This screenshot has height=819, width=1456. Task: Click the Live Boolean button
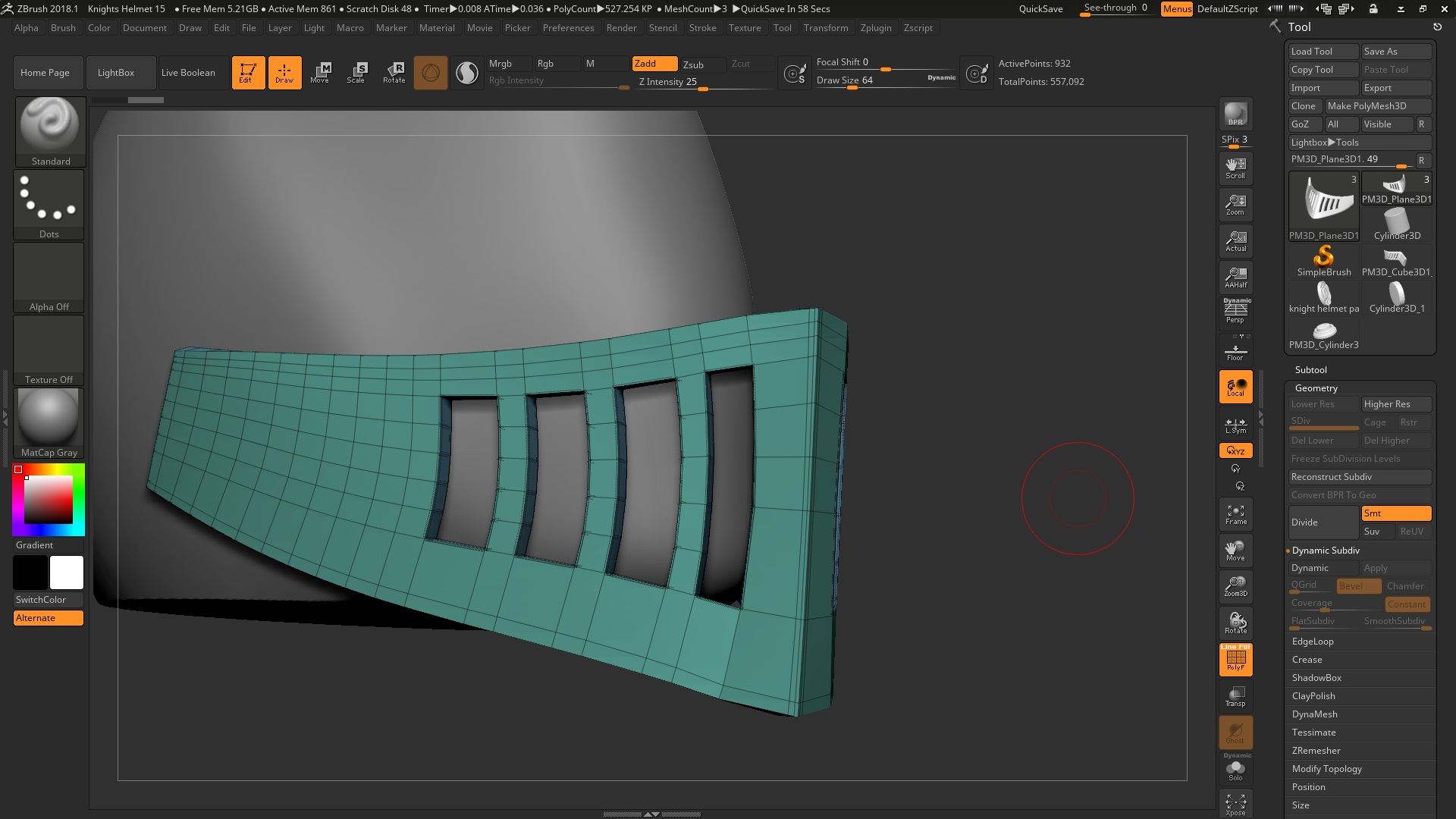point(188,73)
